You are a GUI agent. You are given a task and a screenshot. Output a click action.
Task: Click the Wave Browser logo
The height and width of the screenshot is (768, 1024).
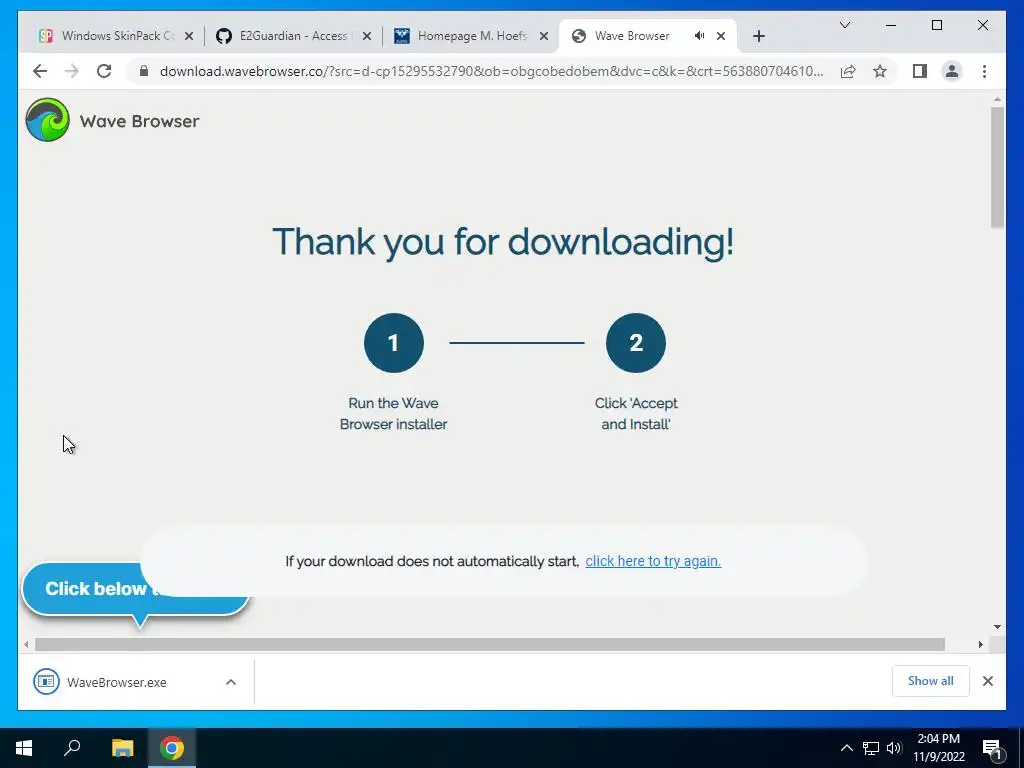[x=47, y=120]
